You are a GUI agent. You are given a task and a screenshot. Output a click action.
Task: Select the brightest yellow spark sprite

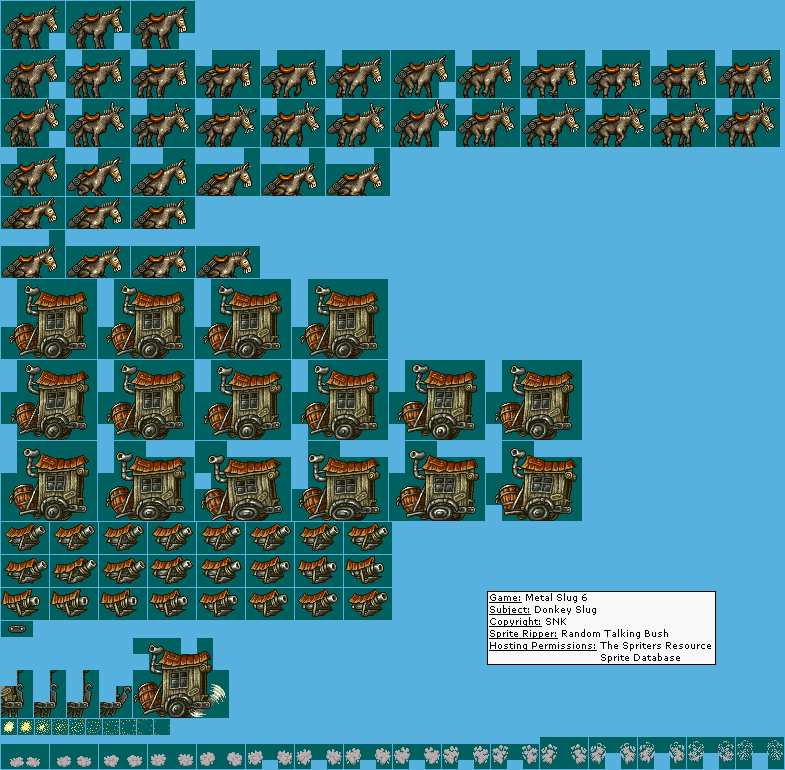coord(9,726)
